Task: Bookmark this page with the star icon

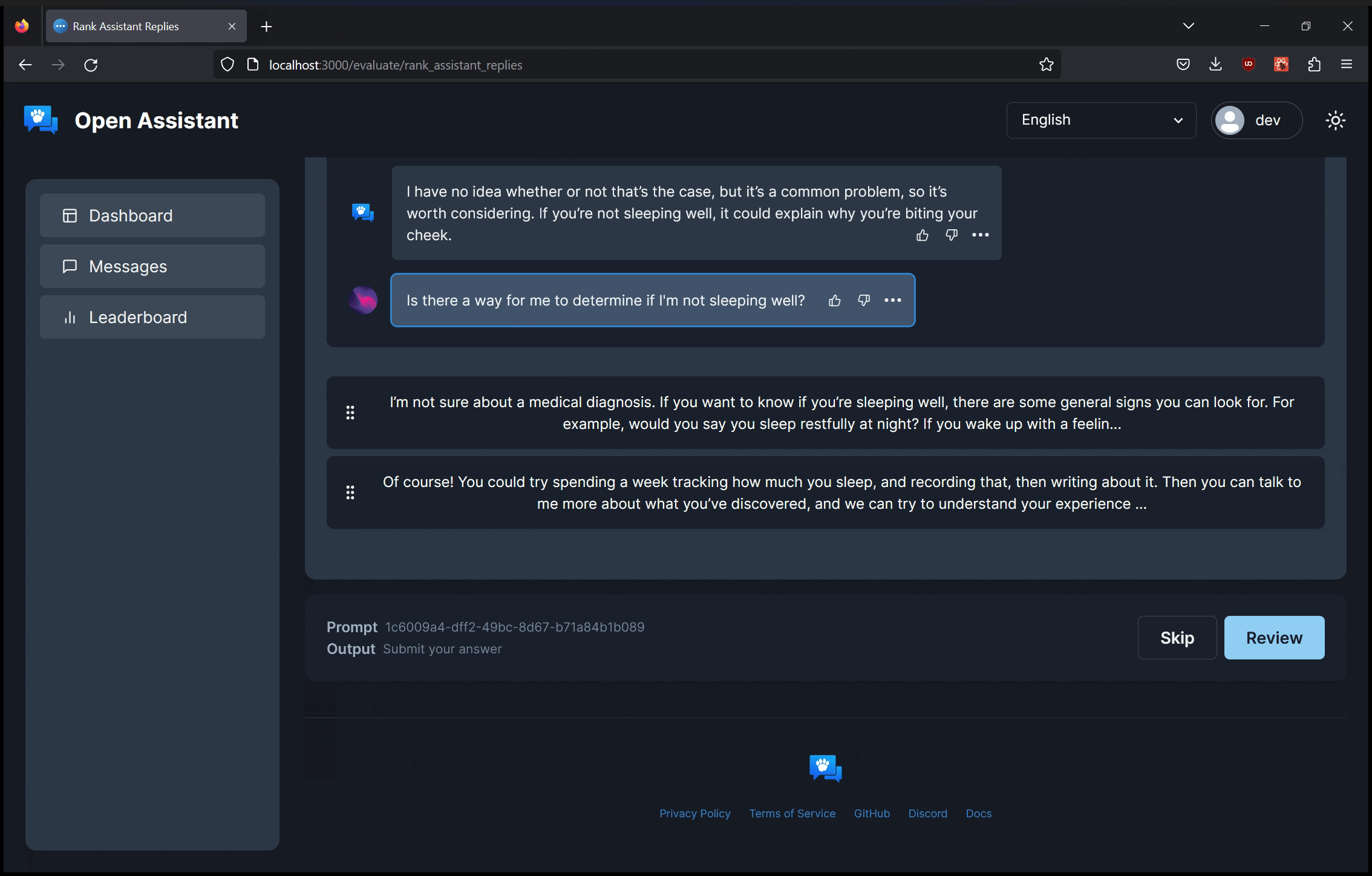Action: pyautogui.click(x=1046, y=65)
